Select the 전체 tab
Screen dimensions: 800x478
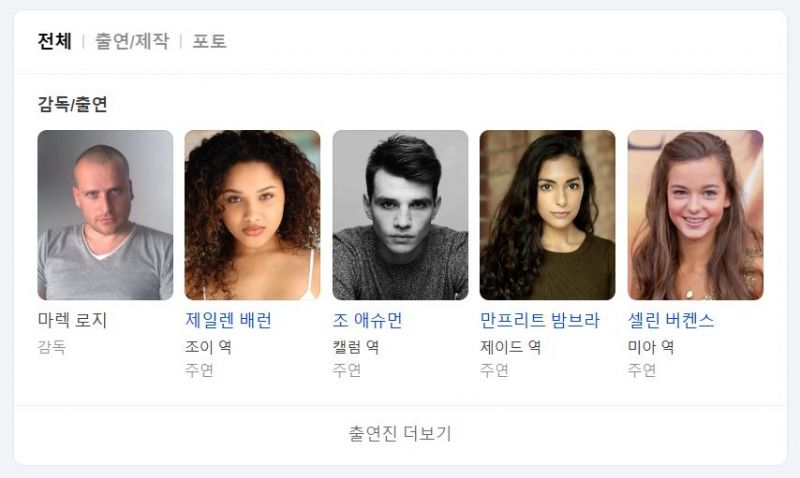coord(55,41)
